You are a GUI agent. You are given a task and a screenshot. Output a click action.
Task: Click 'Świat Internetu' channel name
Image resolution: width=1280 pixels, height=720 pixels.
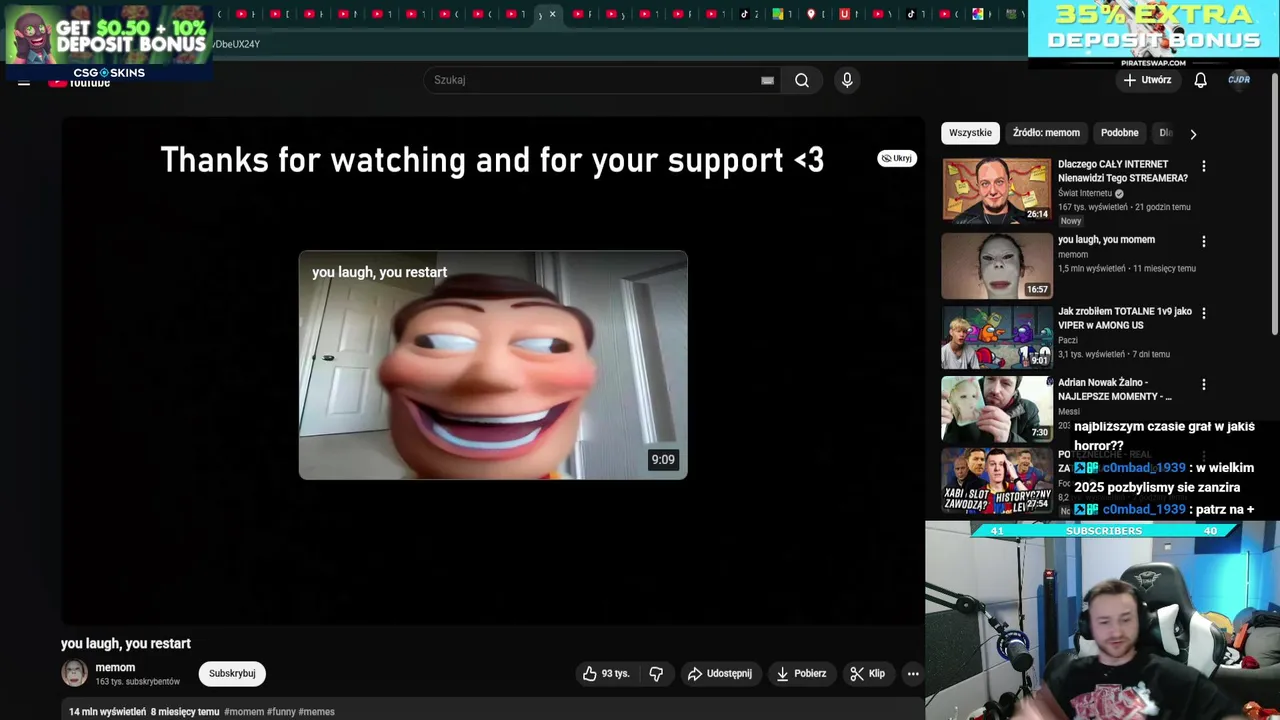coord(1085,193)
